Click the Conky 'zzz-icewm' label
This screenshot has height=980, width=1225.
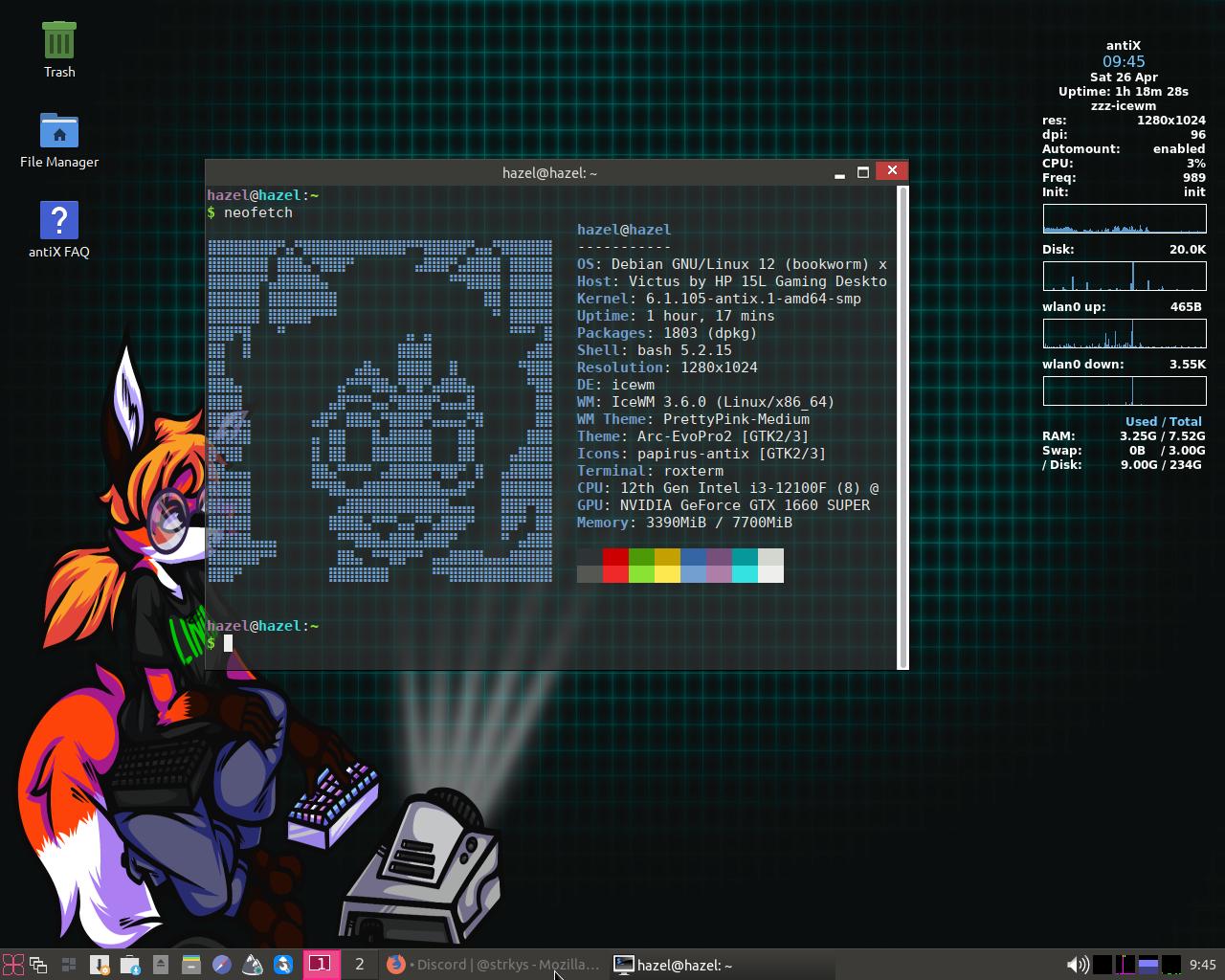click(1124, 106)
